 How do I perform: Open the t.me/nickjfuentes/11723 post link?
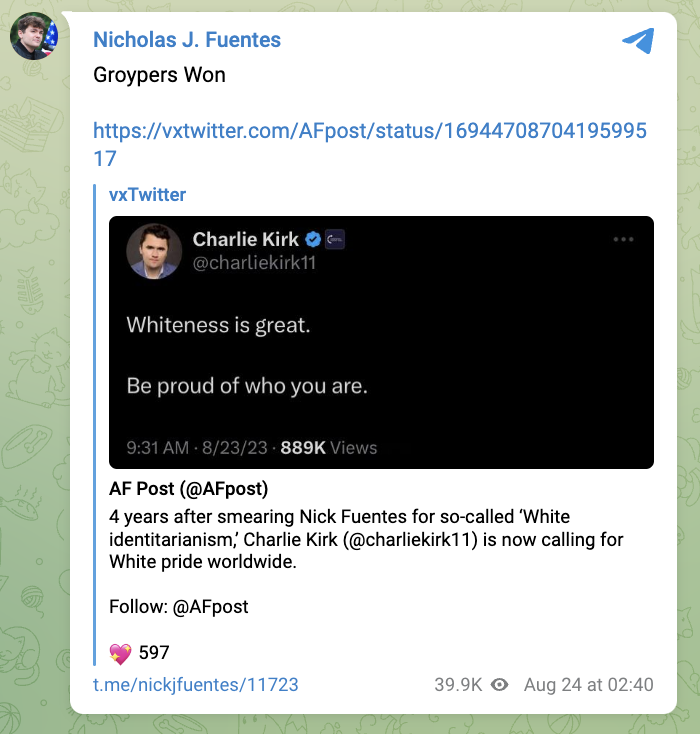click(195, 685)
